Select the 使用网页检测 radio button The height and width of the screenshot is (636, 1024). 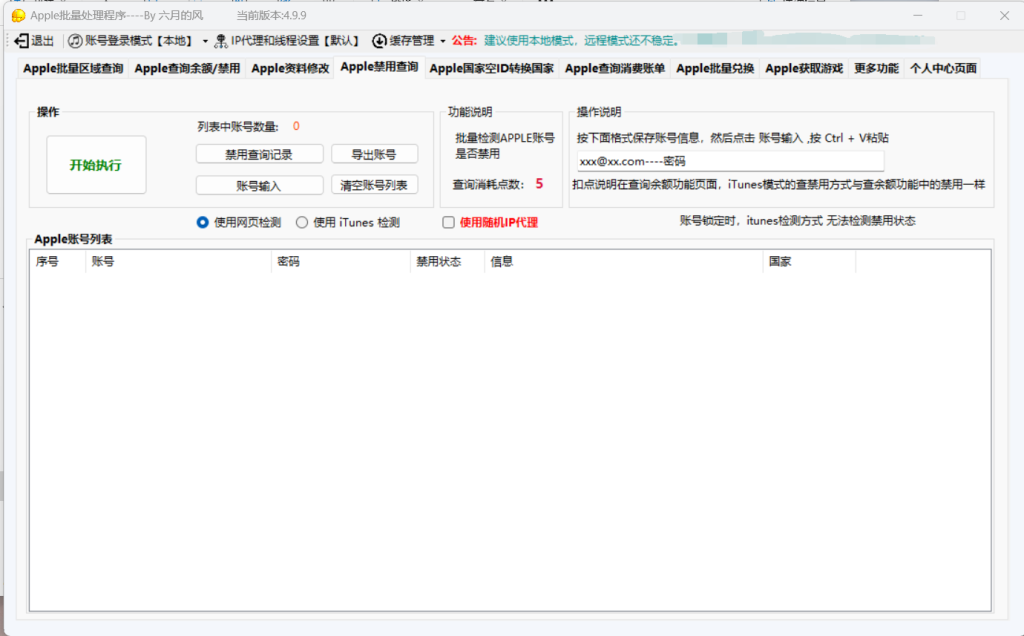203,222
